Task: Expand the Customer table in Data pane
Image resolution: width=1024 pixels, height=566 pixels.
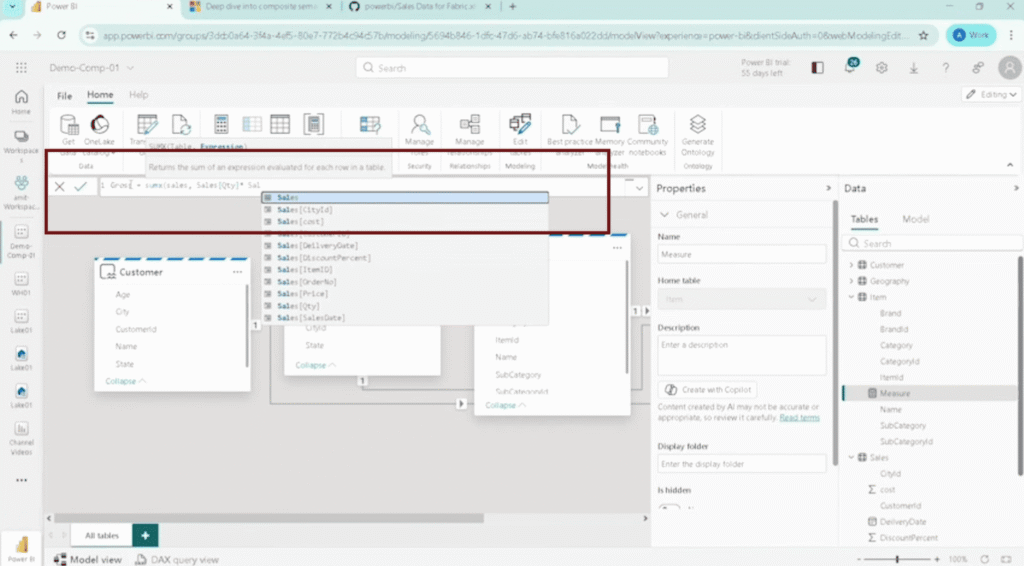Action: tap(851, 265)
